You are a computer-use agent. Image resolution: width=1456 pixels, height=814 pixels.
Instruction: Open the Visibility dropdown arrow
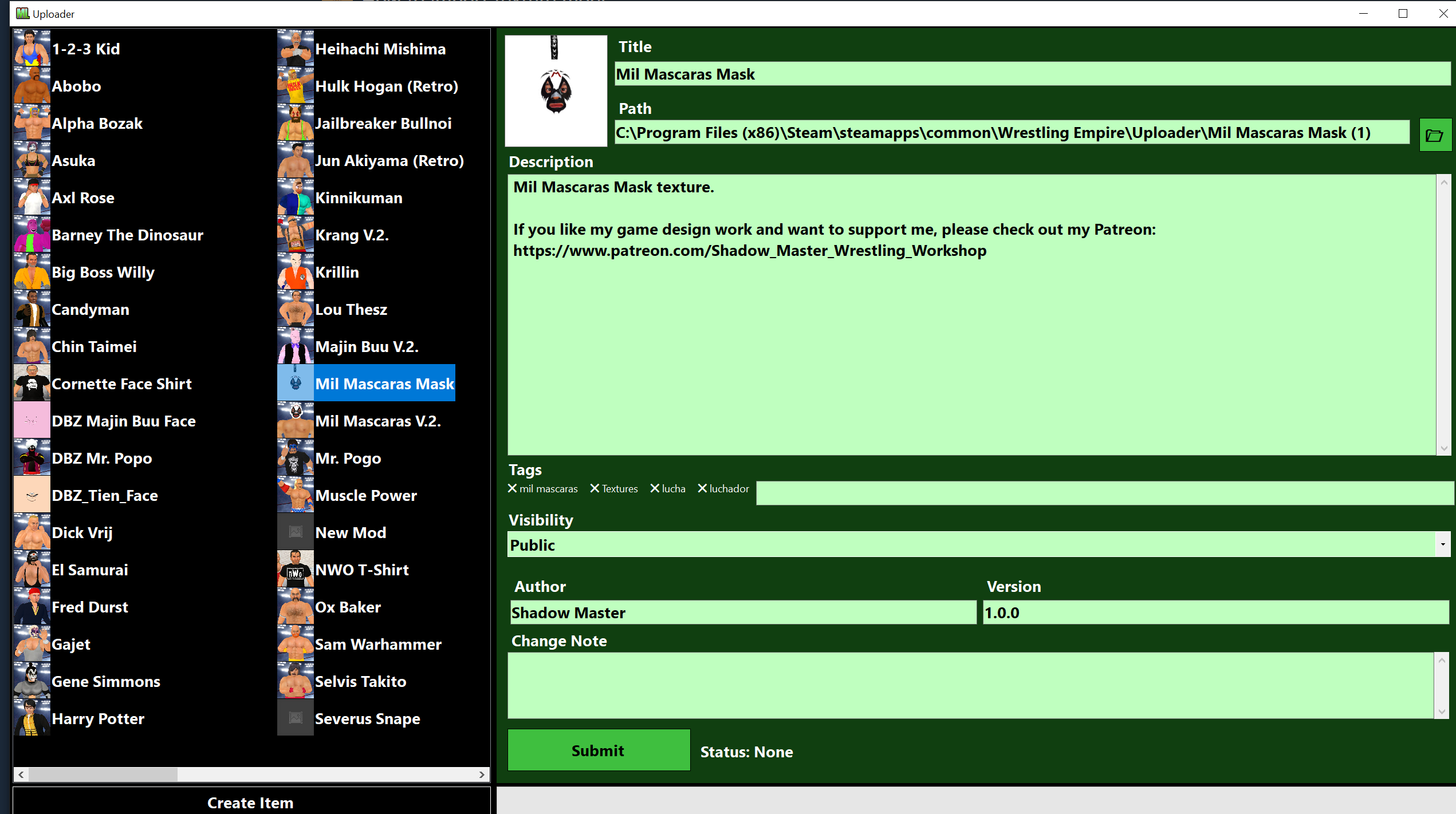[1442, 544]
